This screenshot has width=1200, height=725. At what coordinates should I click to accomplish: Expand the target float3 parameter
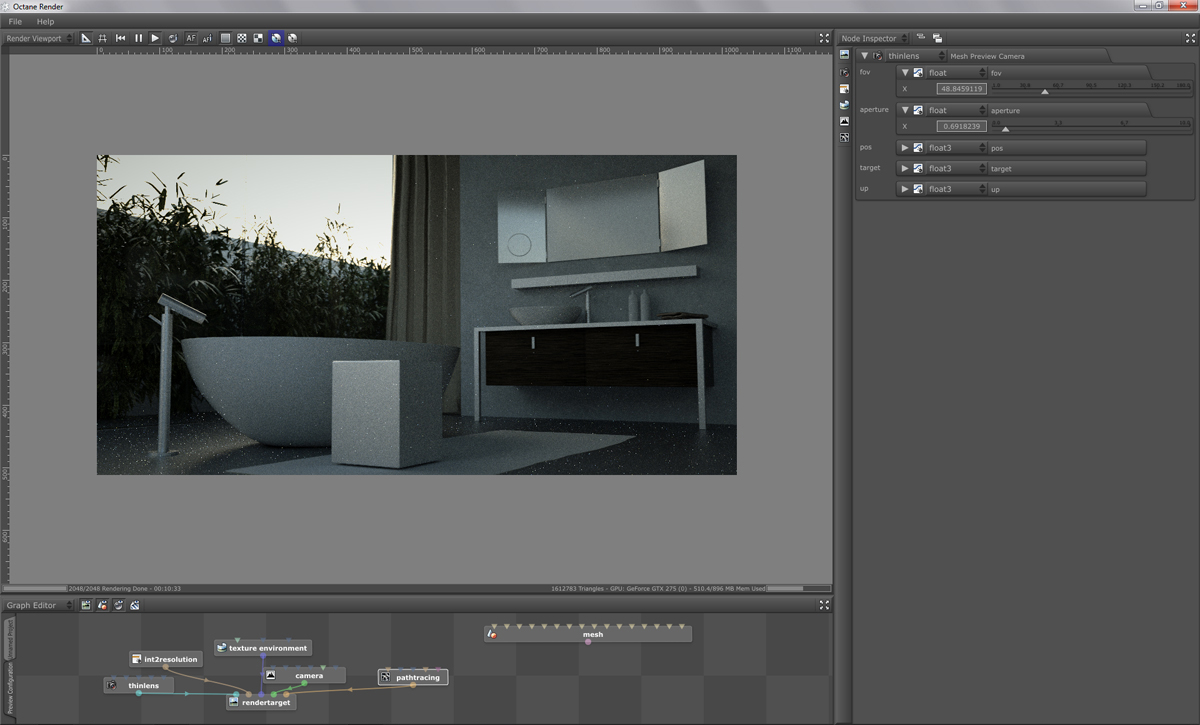905,169
